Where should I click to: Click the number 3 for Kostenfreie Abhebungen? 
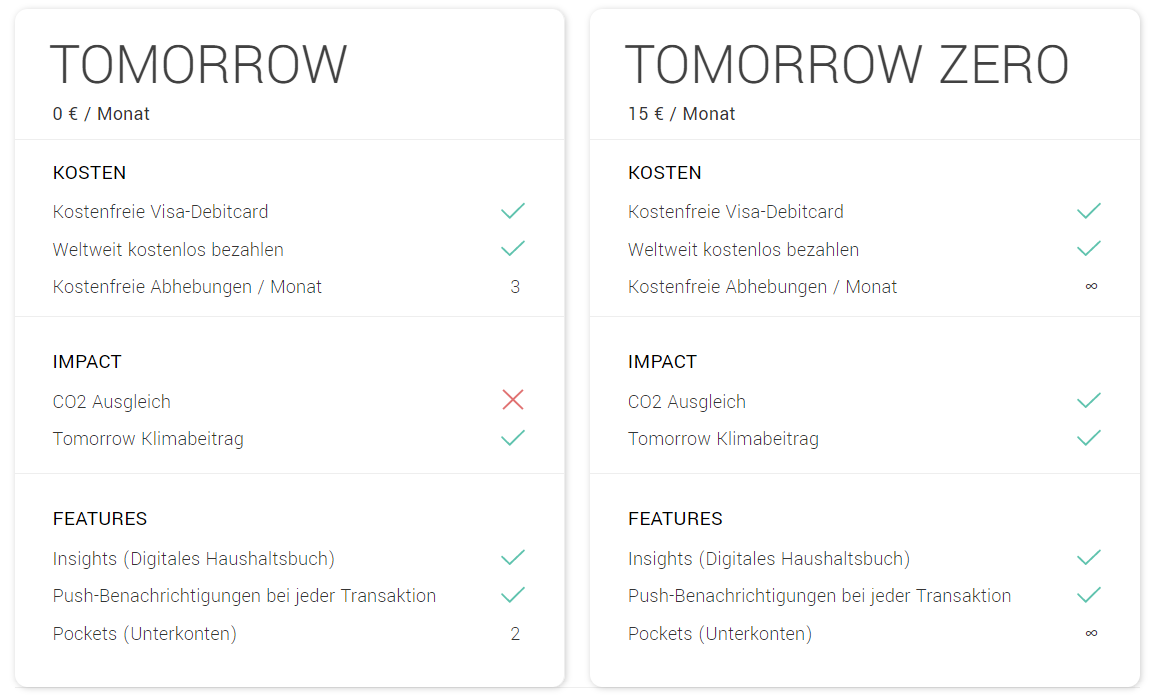click(x=515, y=287)
